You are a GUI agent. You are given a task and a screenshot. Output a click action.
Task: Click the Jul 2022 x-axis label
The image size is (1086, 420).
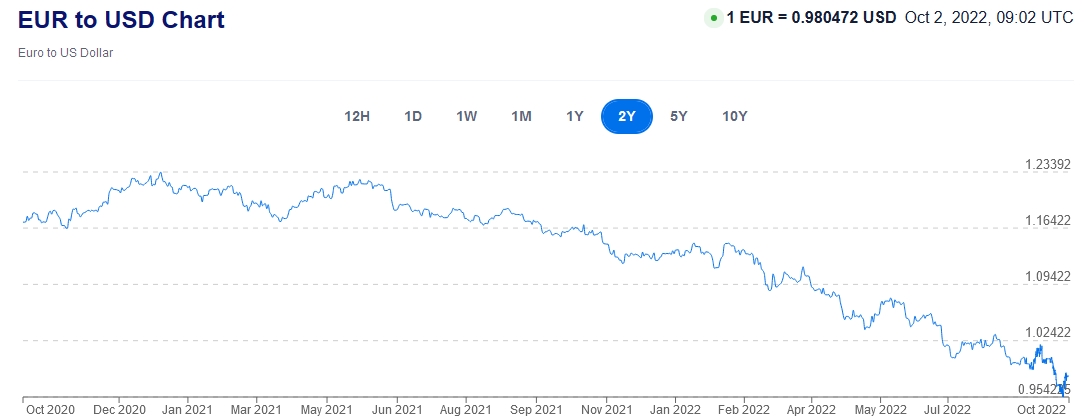(x=945, y=408)
